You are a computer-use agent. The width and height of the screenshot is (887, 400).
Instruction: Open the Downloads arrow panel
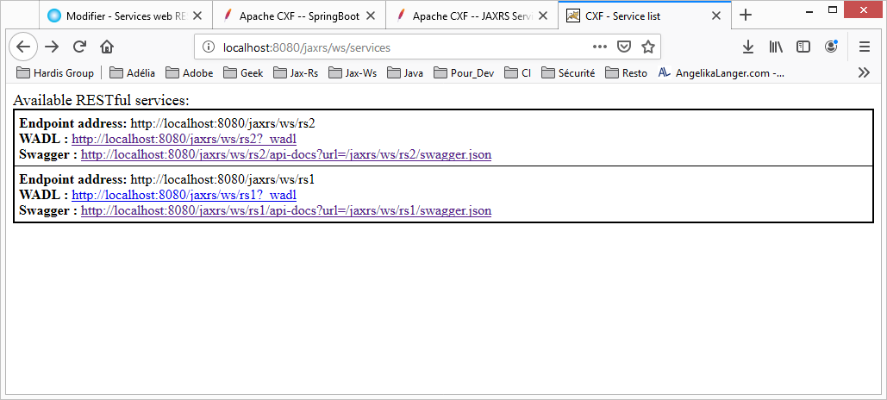click(748, 47)
